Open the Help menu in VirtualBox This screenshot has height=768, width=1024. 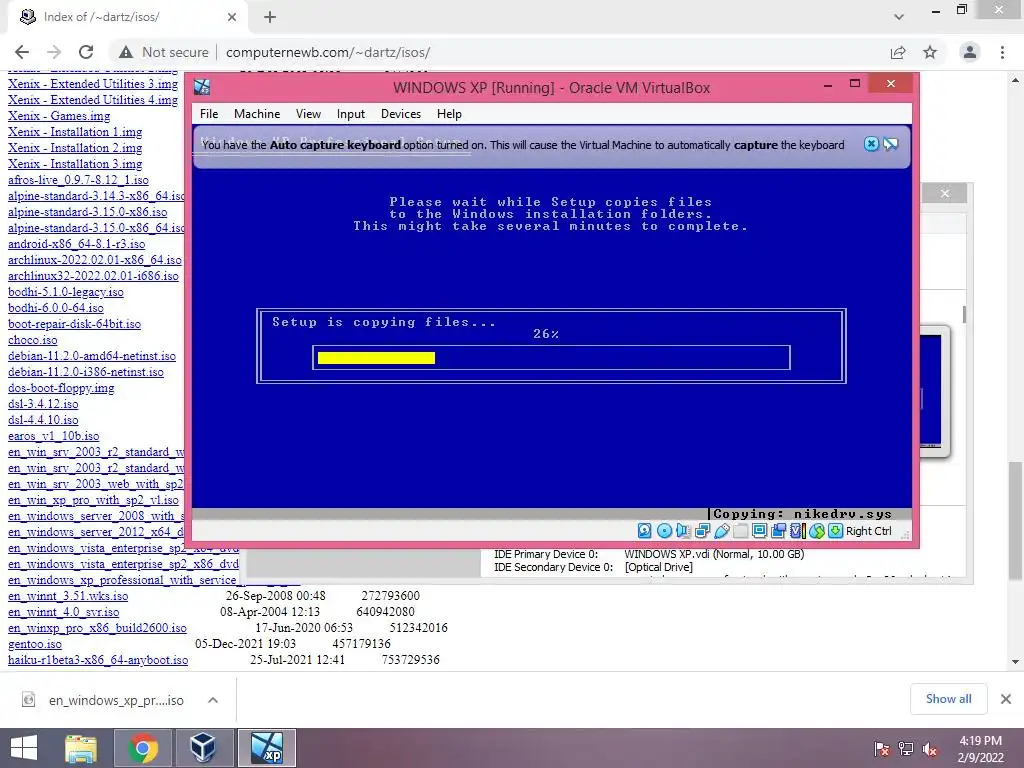click(449, 114)
